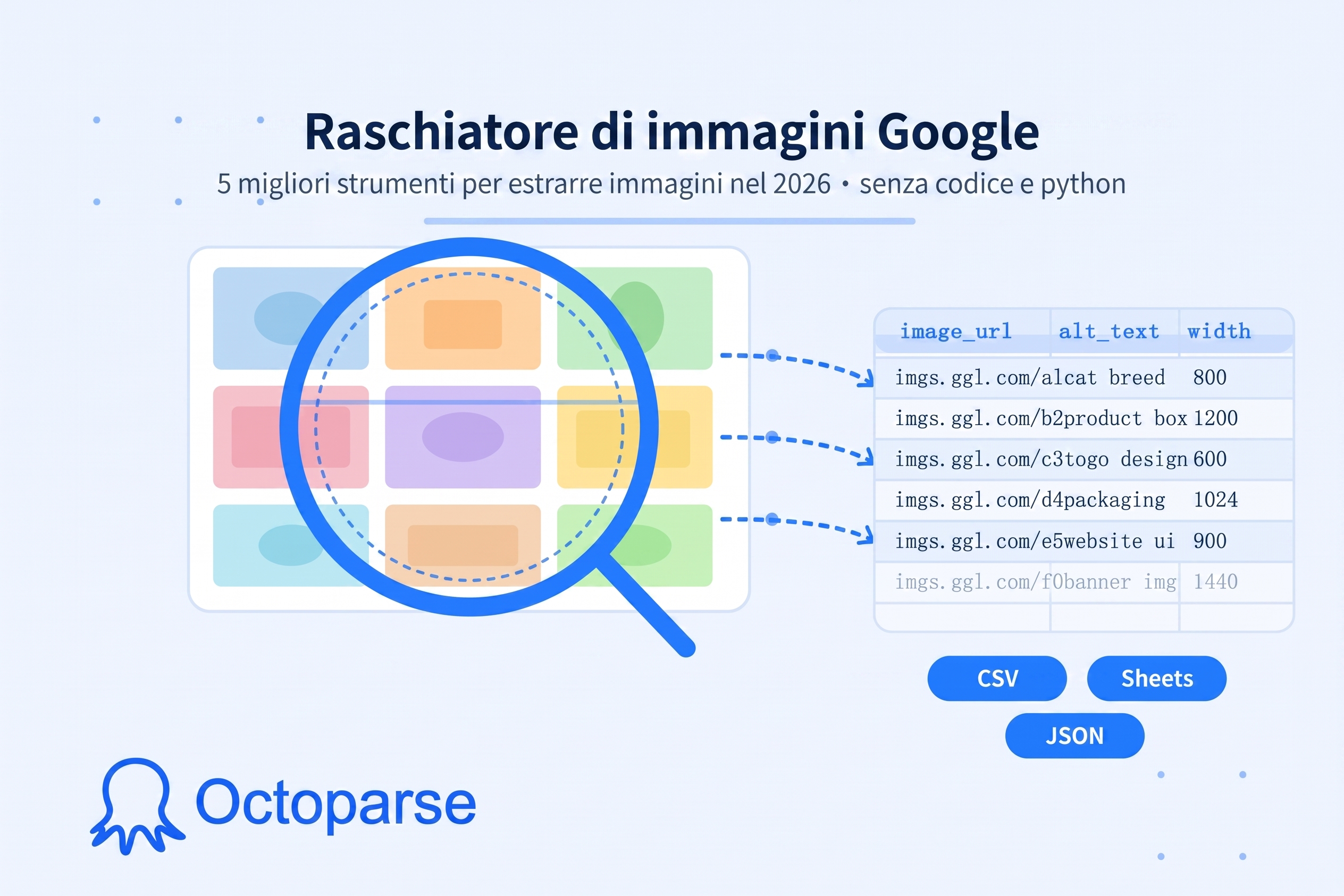1344x896 pixels.
Task: Click the imgs.ggl.com/e5 website ui row
Action: pyautogui.click(x=1084, y=541)
